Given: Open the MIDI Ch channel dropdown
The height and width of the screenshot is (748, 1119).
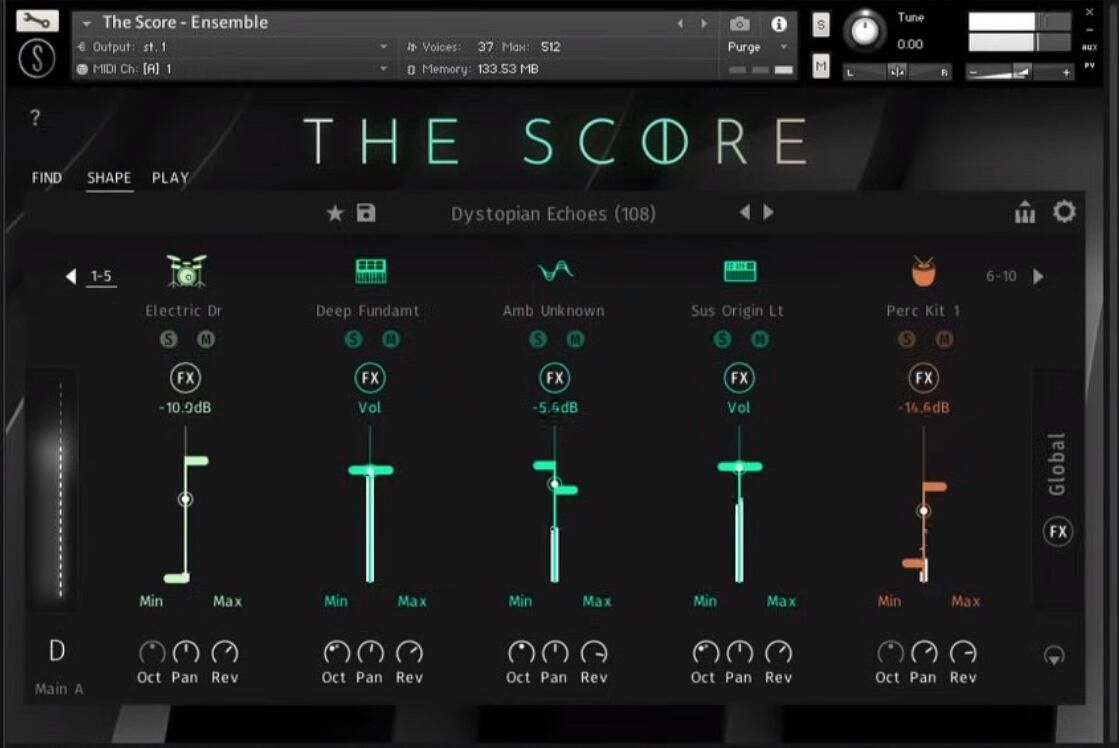Looking at the screenshot, I should tap(383, 69).
